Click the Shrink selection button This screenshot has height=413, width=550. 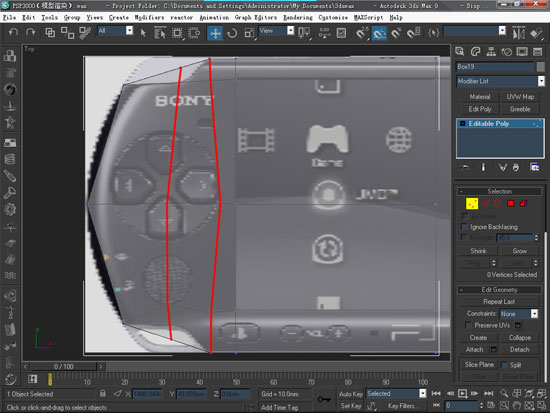[x=478, y=251]
